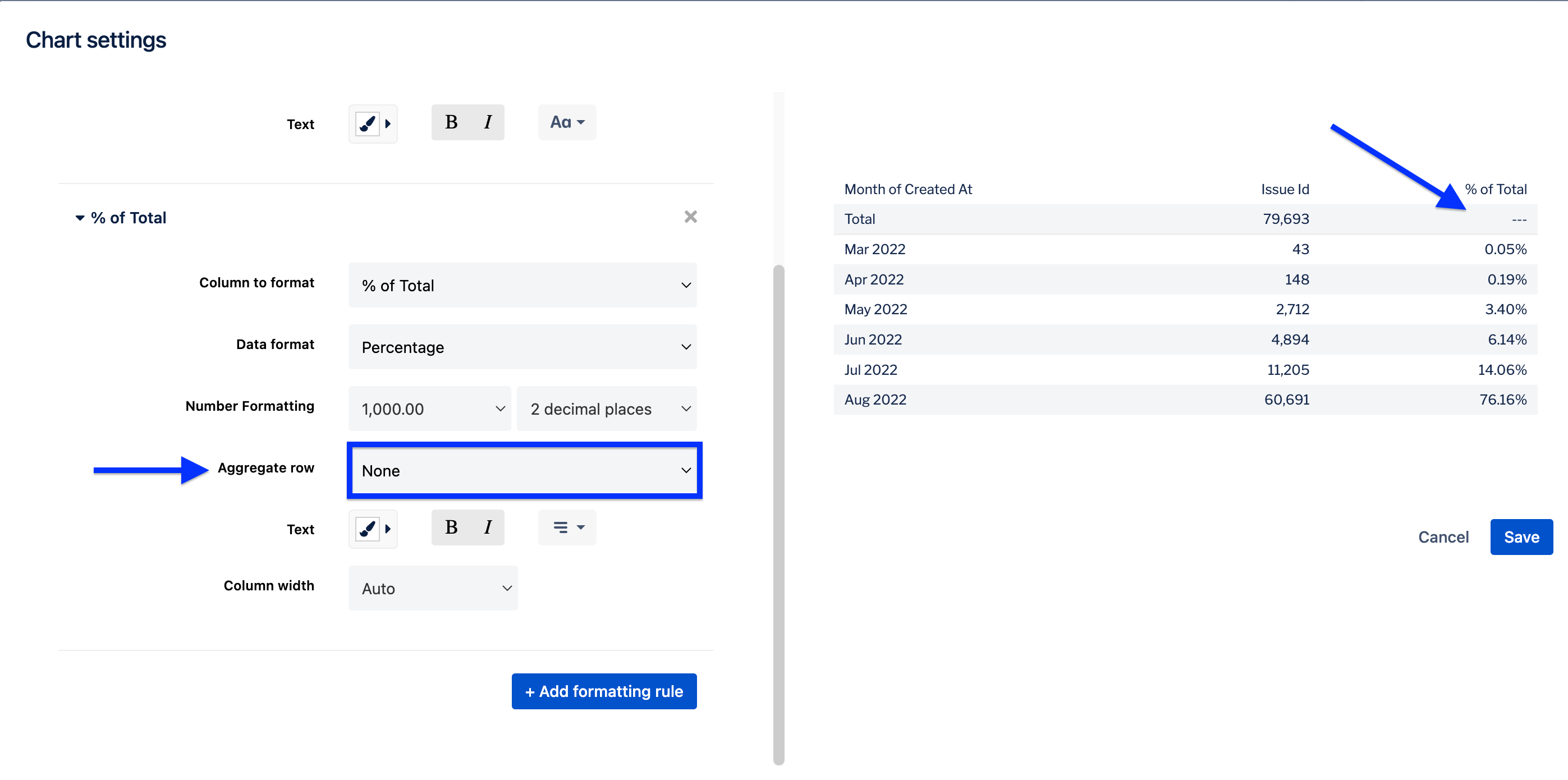Open the 2 decimal places dropdown

[606, 409]
